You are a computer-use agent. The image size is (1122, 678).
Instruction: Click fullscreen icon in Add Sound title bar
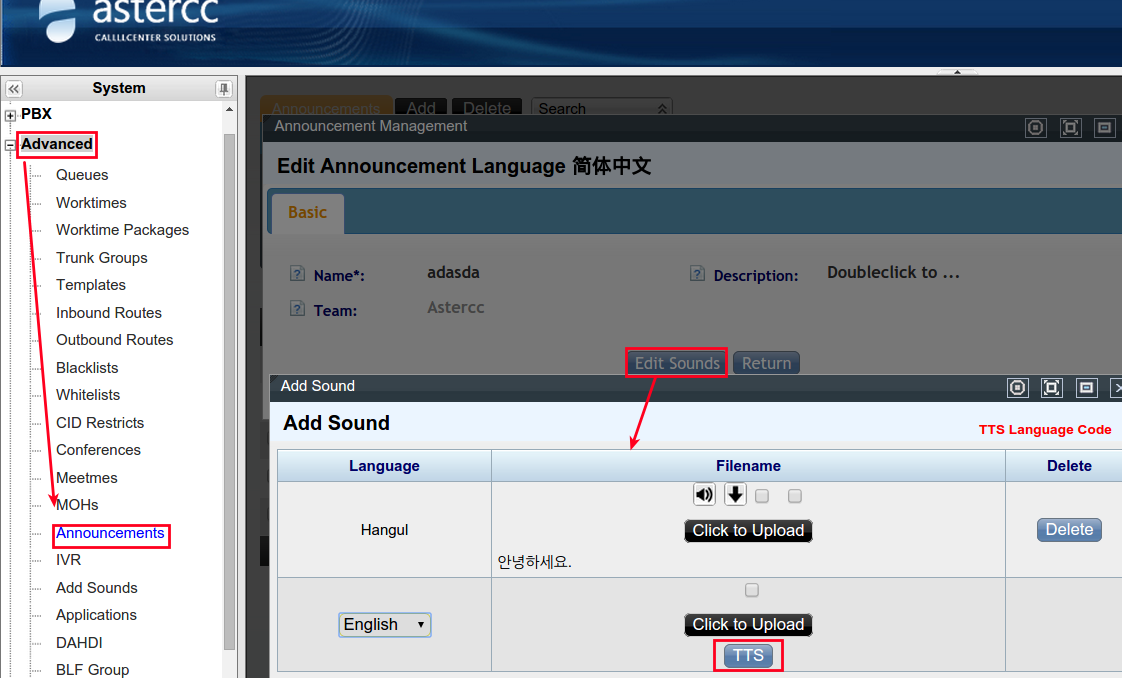click(1051, 387)
